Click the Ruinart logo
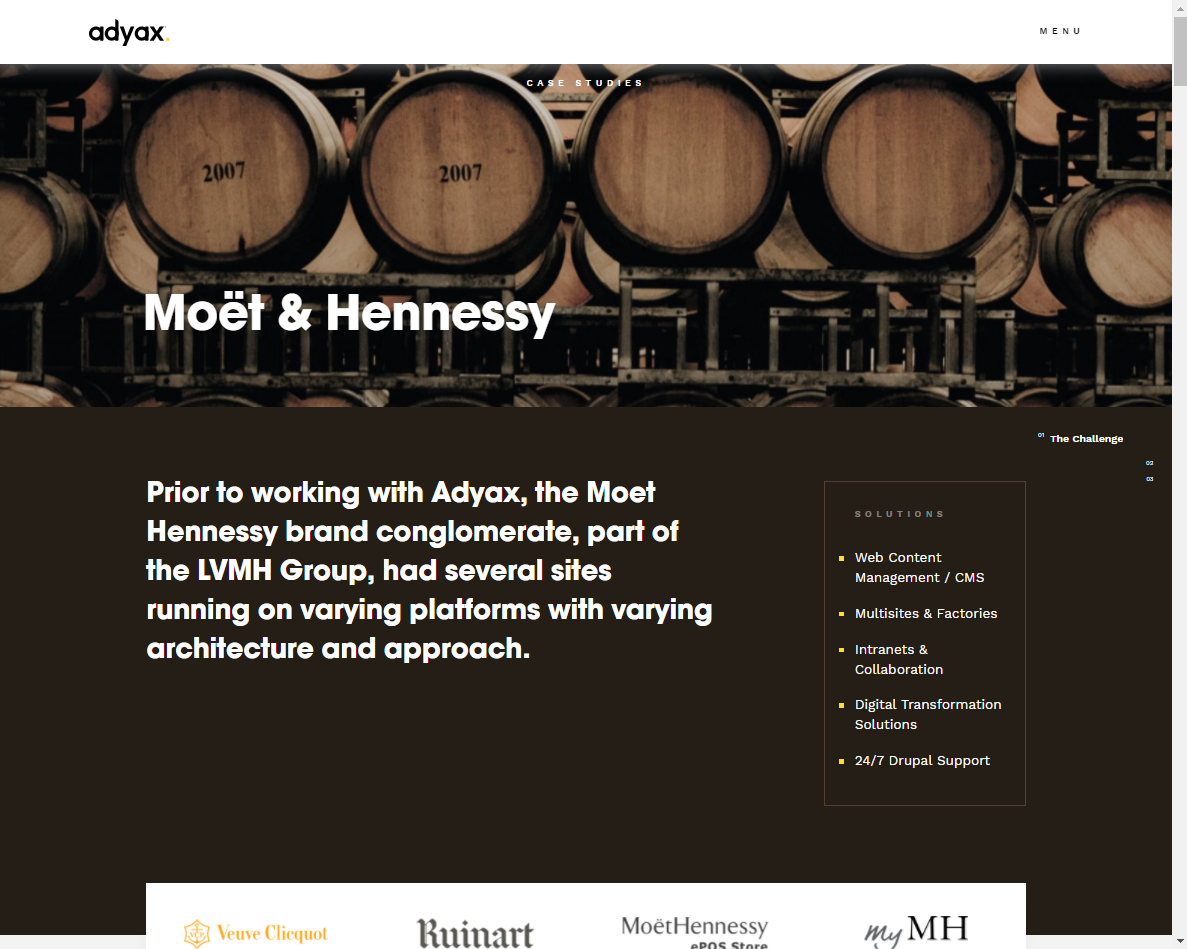 [x=475, y=933]
